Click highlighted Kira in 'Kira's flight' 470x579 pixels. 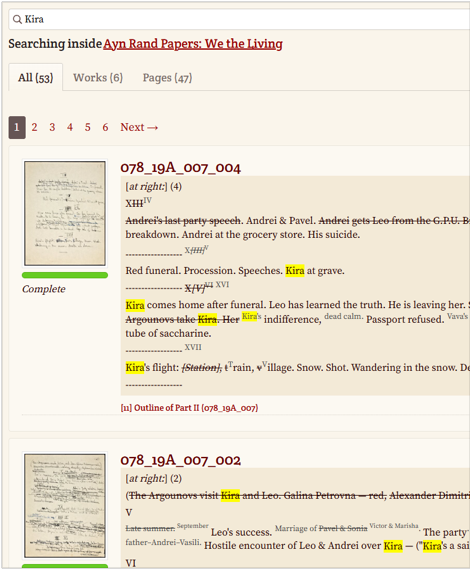pyautogui.click(x=135, y=368)
